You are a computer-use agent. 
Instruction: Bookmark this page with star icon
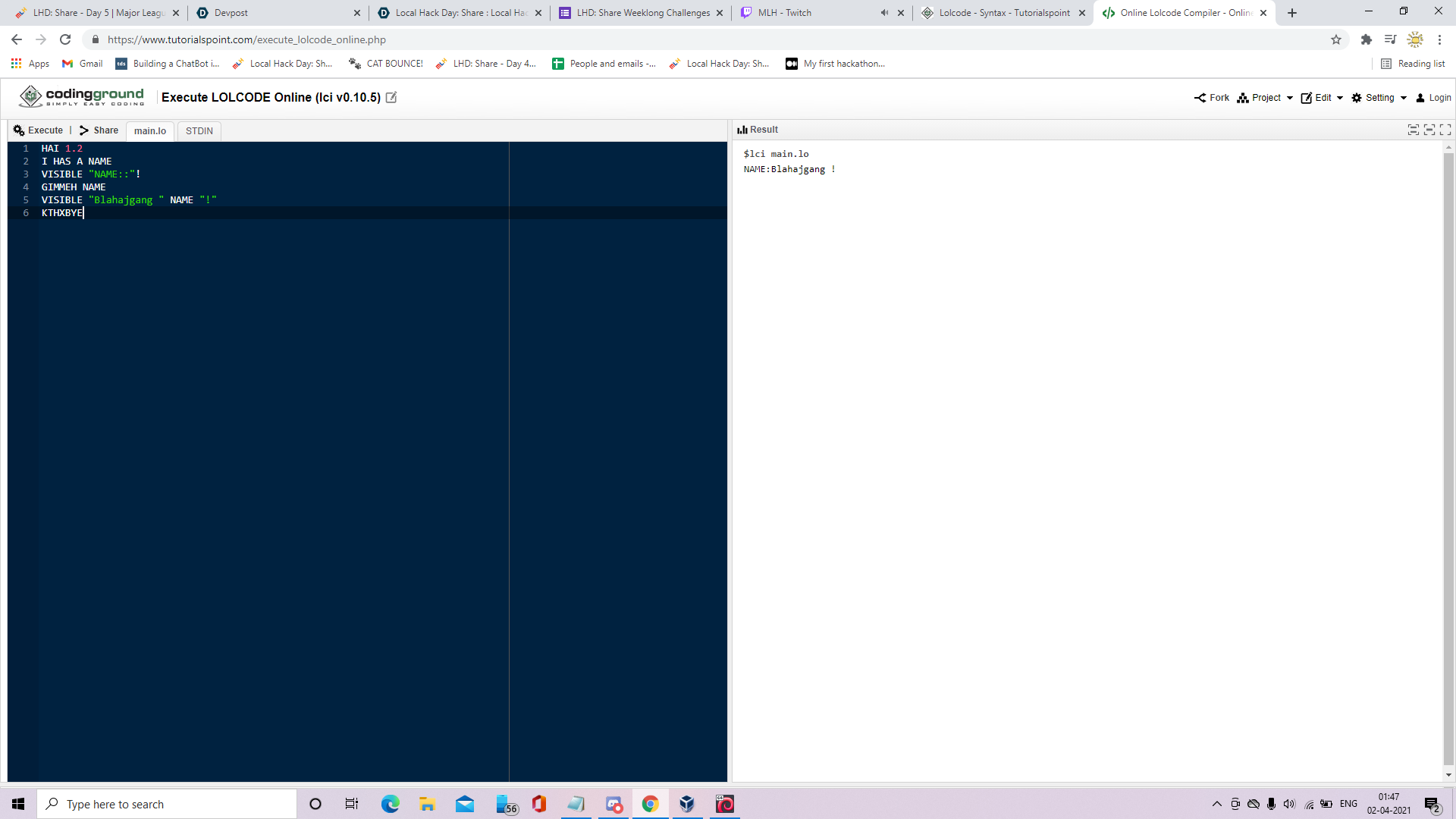pos(1336,39)
